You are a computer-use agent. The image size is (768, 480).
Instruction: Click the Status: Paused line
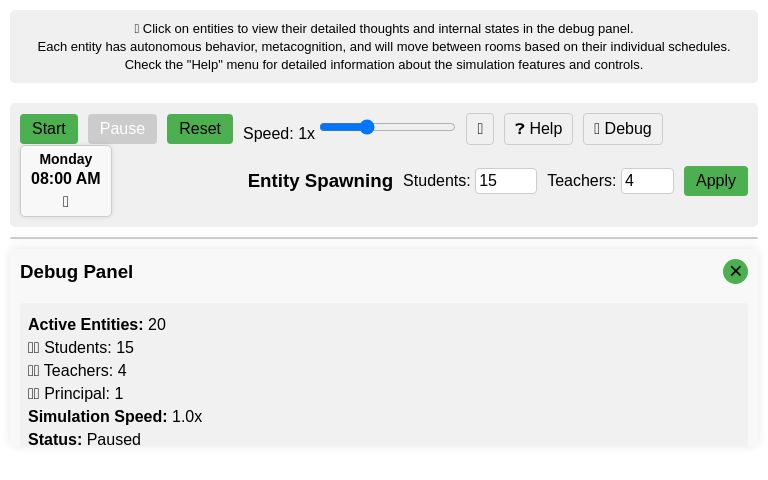(84, 440)
